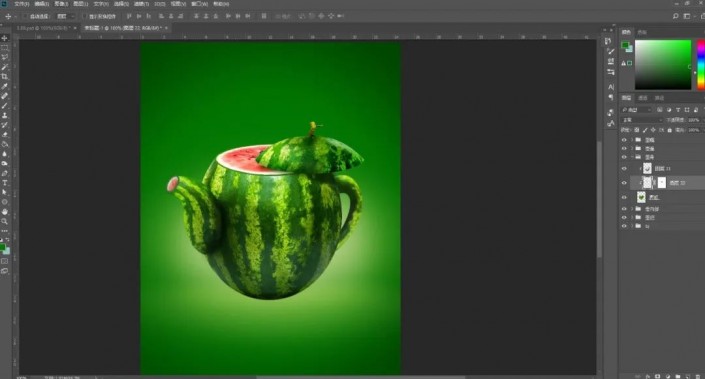Click the lock all padlock icon
Viewport: 705px width, 379px height.
(x=670, y=130)
